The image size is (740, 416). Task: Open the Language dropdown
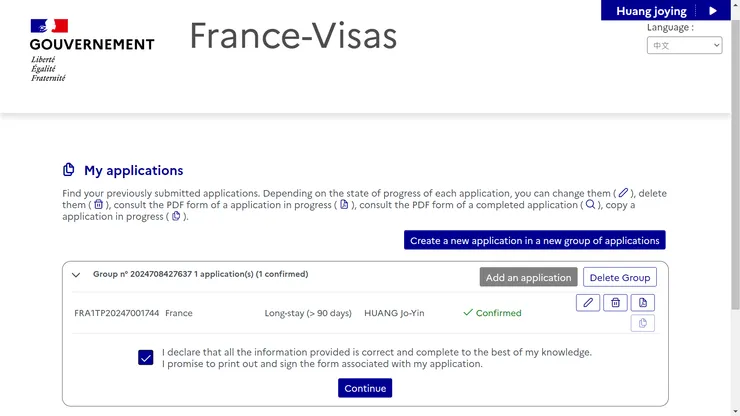click(684, 45)
